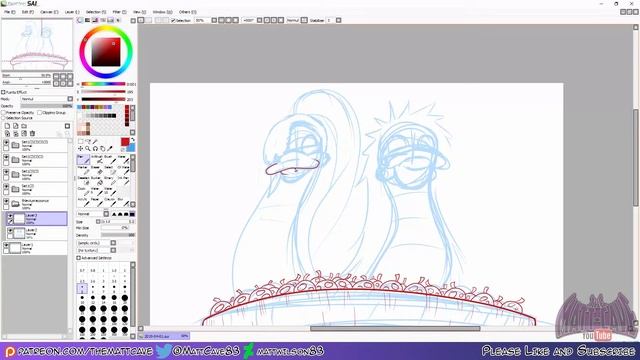Image resolution: width=640 pixels, height=360 pixels.
Task: Check the Selection Source checkbox
Action: (x=3, y=118)
